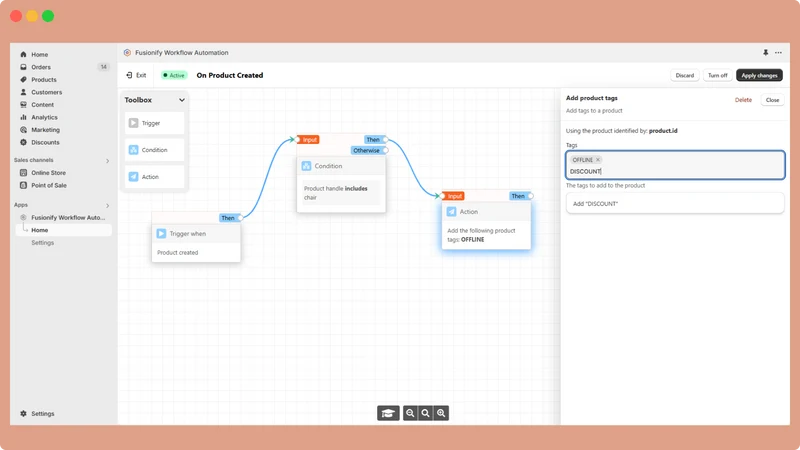Click the macOS green maximize button
This screenshot has height=450, width=800.
point(48,16)
